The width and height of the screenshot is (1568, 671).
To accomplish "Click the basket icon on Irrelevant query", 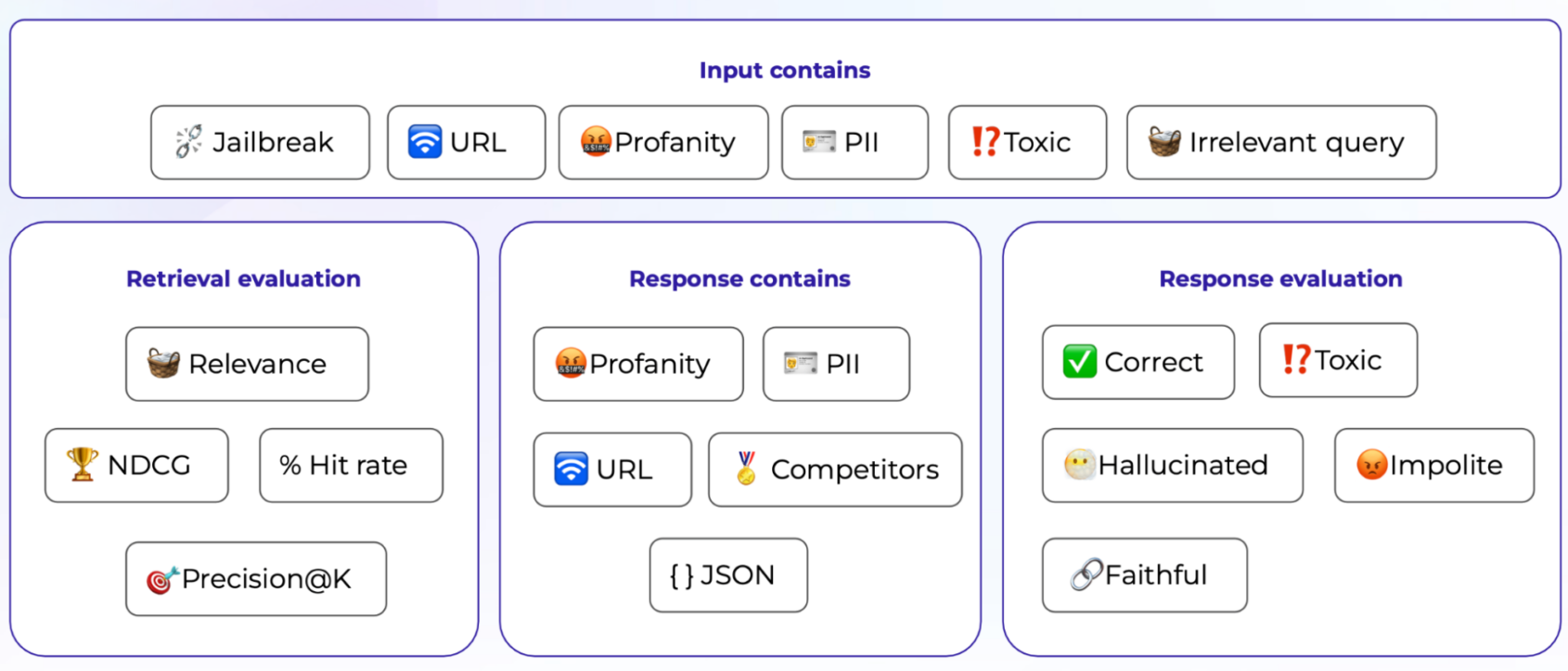I will coord(1164,142).
